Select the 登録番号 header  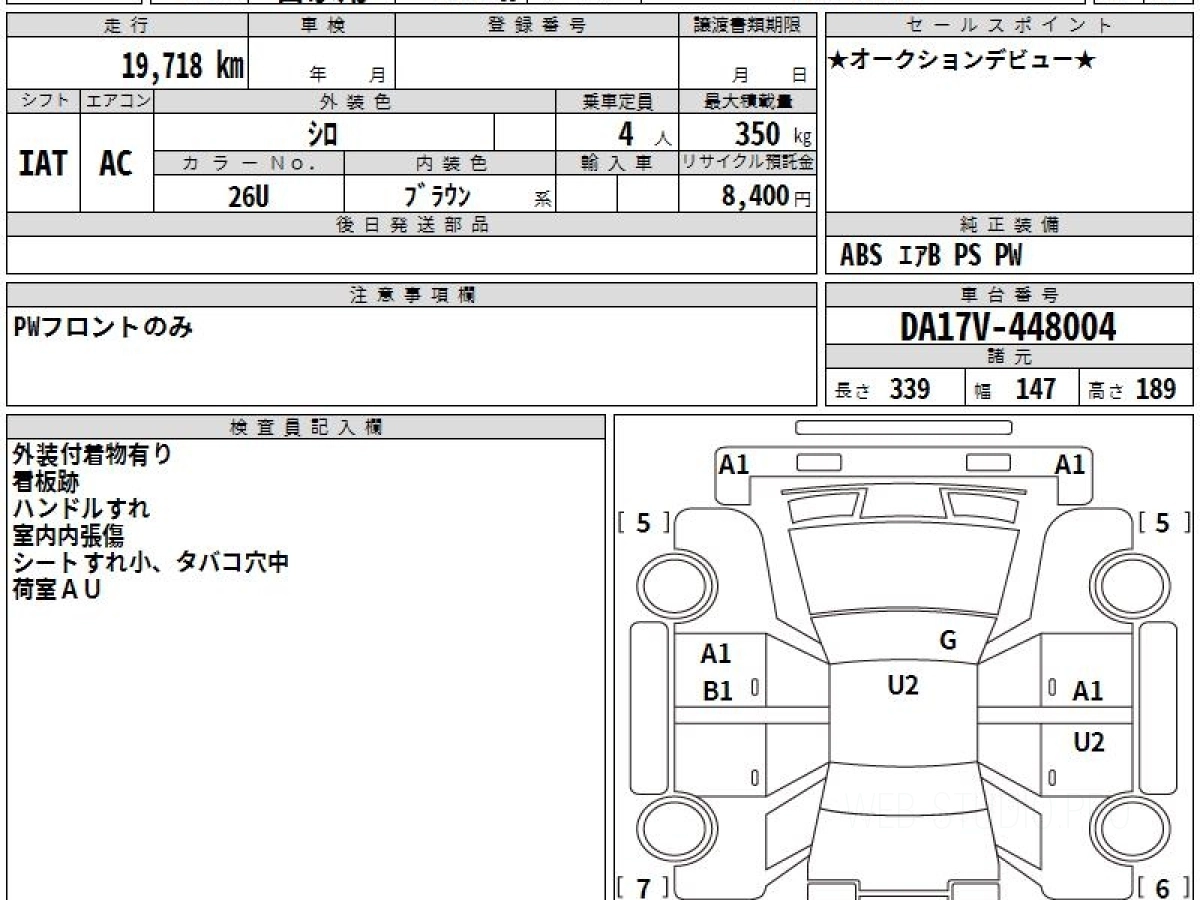click(x=537, y=25)
